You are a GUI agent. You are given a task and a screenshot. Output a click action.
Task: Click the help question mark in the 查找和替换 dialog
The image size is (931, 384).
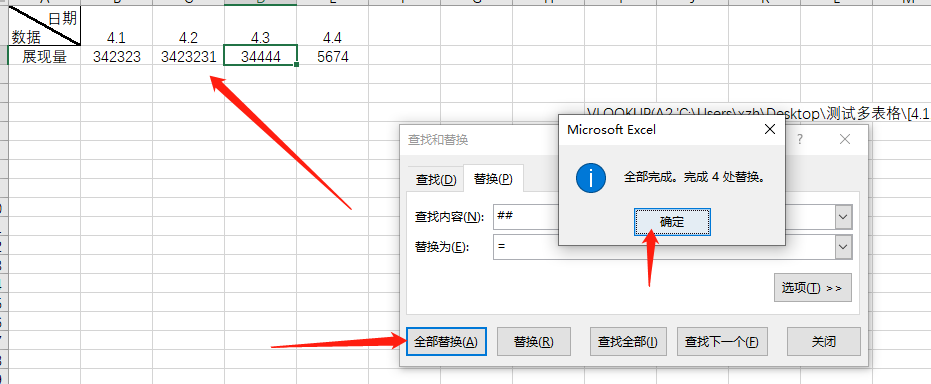click(800, 139)
